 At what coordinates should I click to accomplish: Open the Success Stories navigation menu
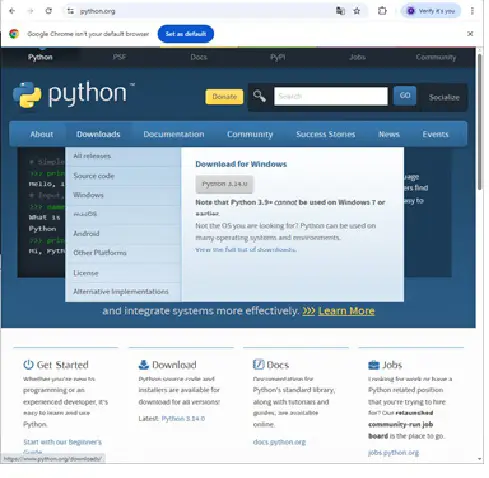(x=326, y=134)
